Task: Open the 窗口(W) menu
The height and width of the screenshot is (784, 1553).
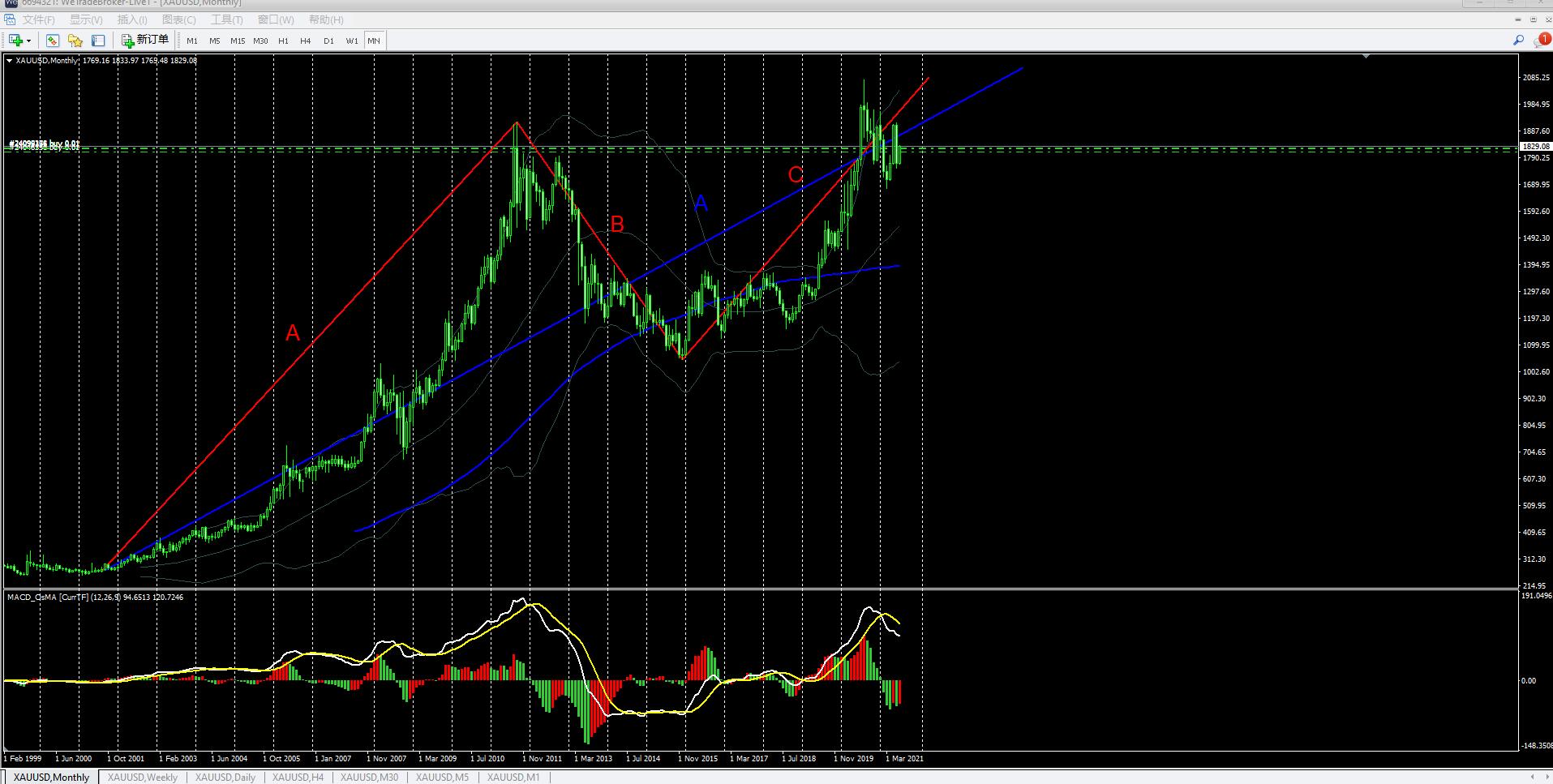Action: pos(276,19)
